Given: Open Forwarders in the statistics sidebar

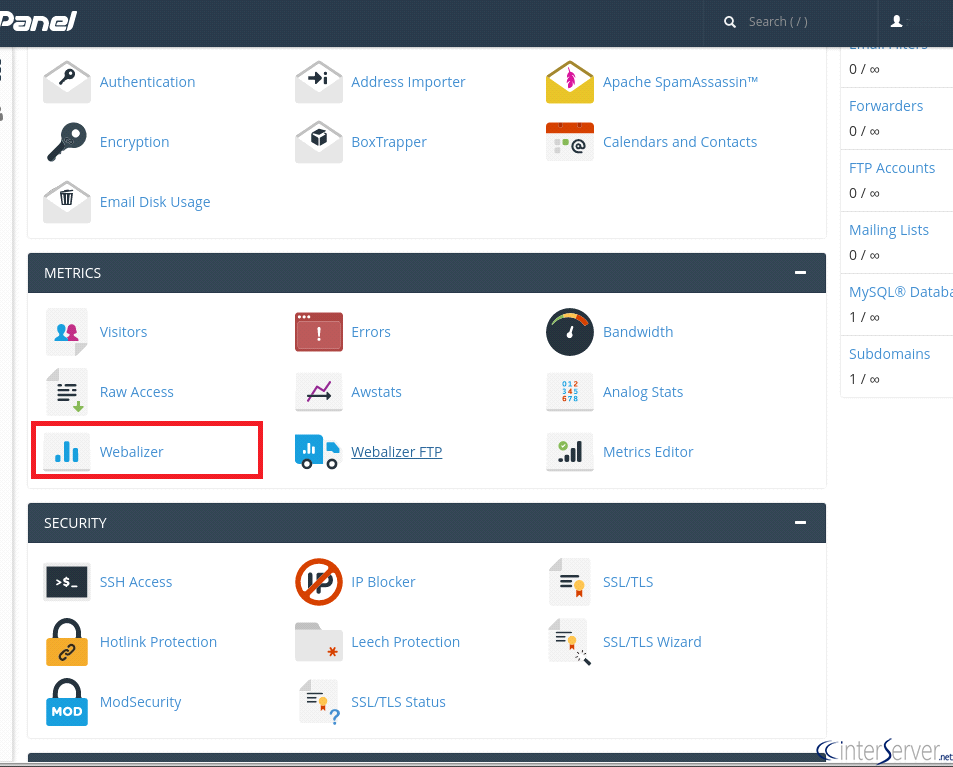Looking at the screenshot, I should click(x=886, y=106).
